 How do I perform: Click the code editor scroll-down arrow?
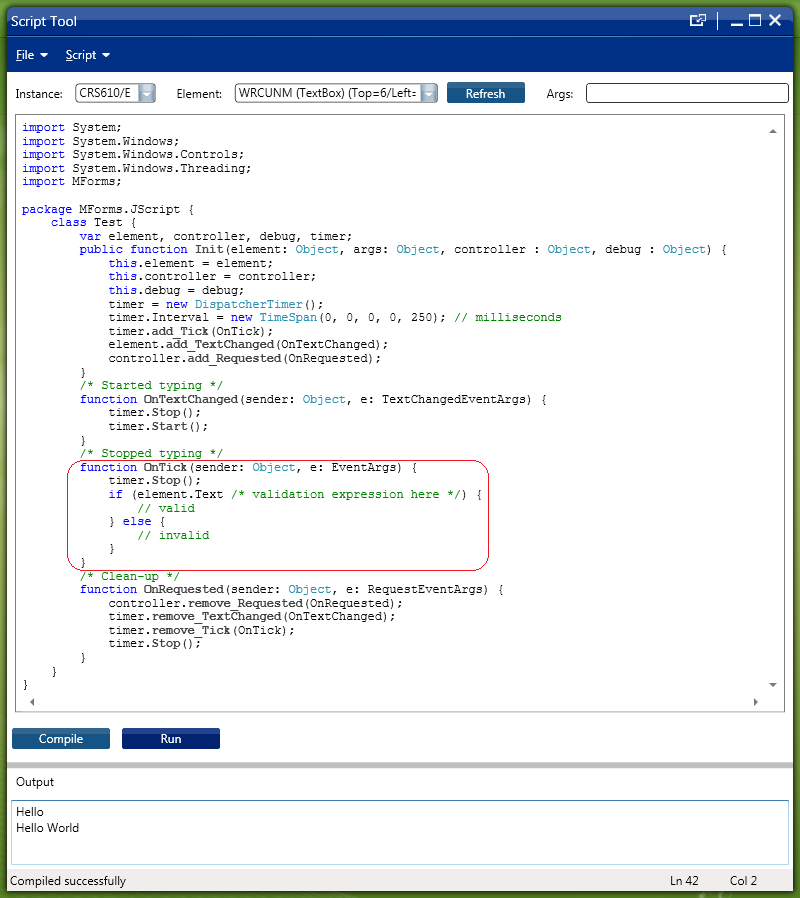pos(773,685)
